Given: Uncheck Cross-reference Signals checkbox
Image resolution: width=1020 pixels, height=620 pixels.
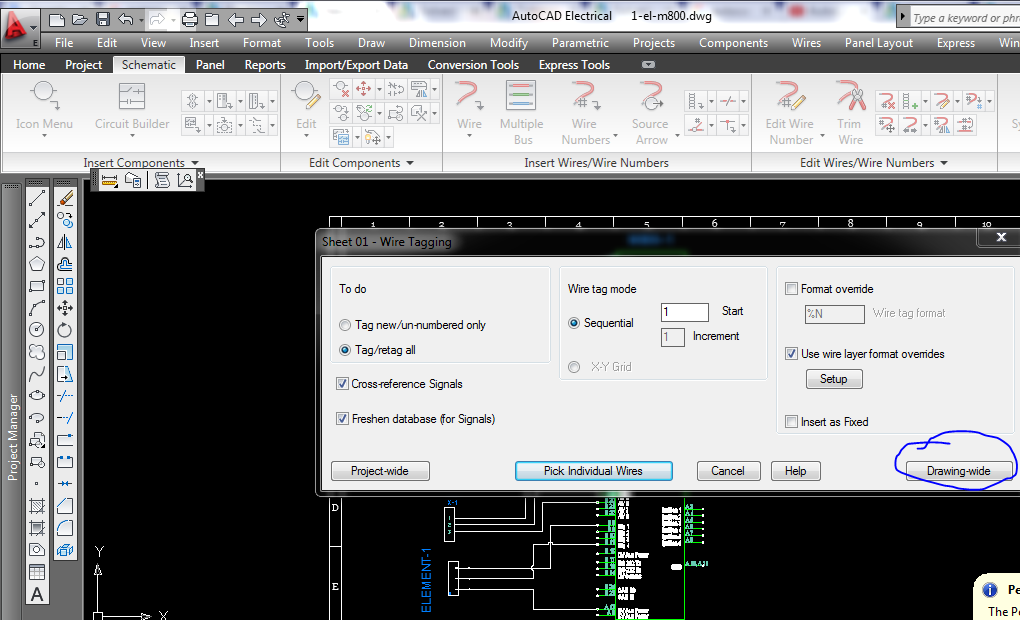Looking at the screenshot, I should 342,384.
